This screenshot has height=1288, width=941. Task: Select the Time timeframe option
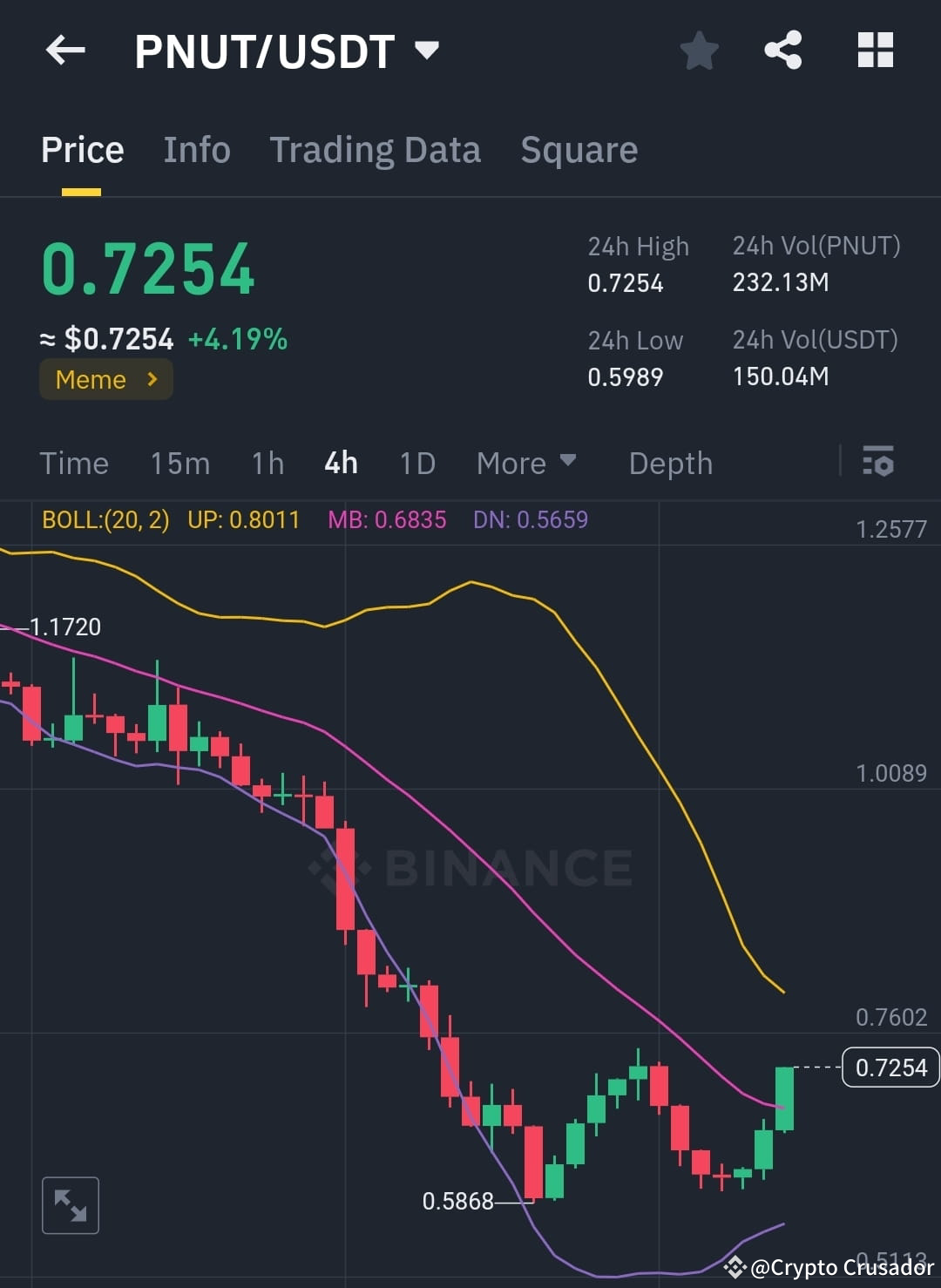click(x=74, y=463)
